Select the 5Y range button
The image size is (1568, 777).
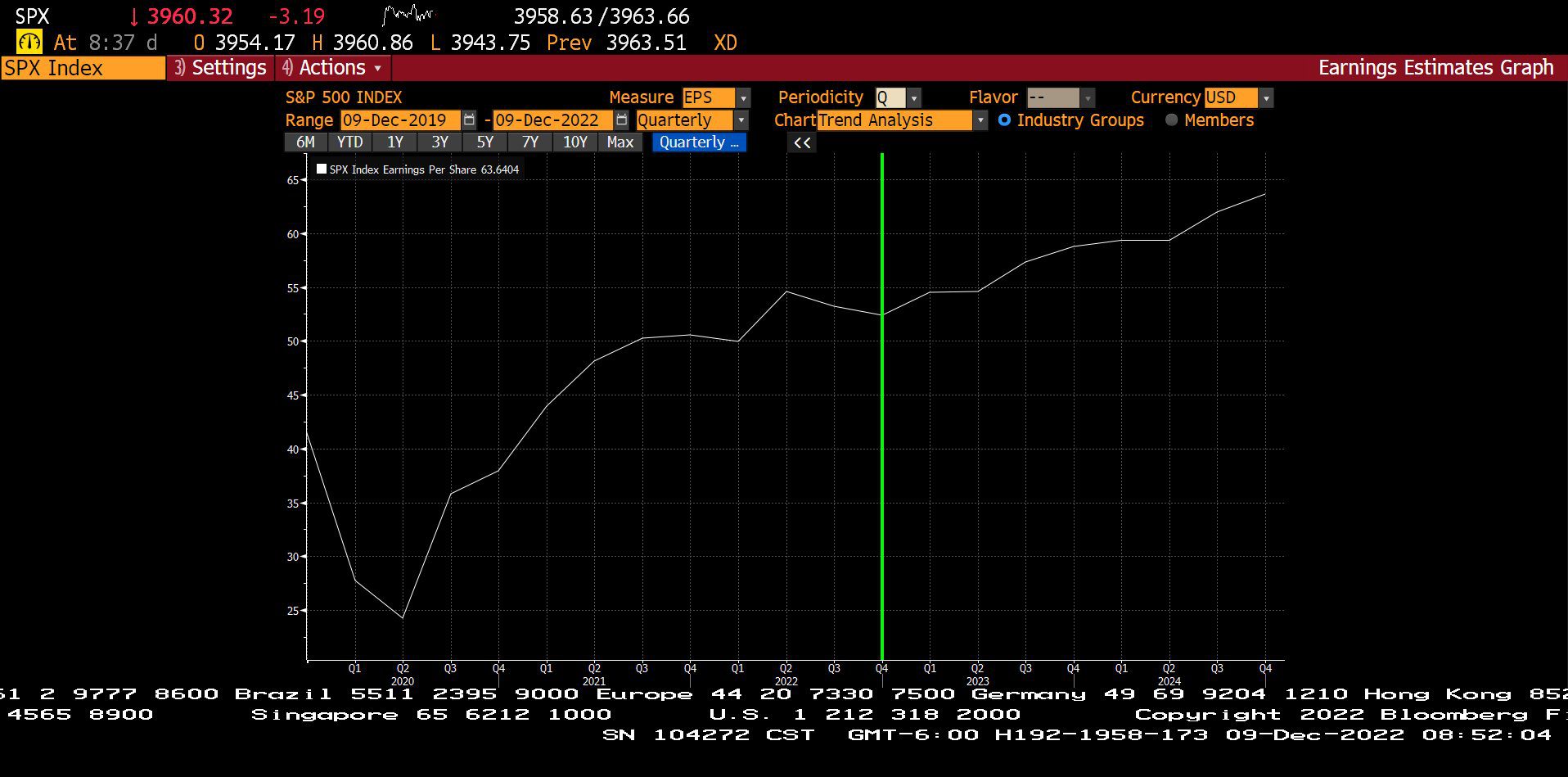(485, 142)
